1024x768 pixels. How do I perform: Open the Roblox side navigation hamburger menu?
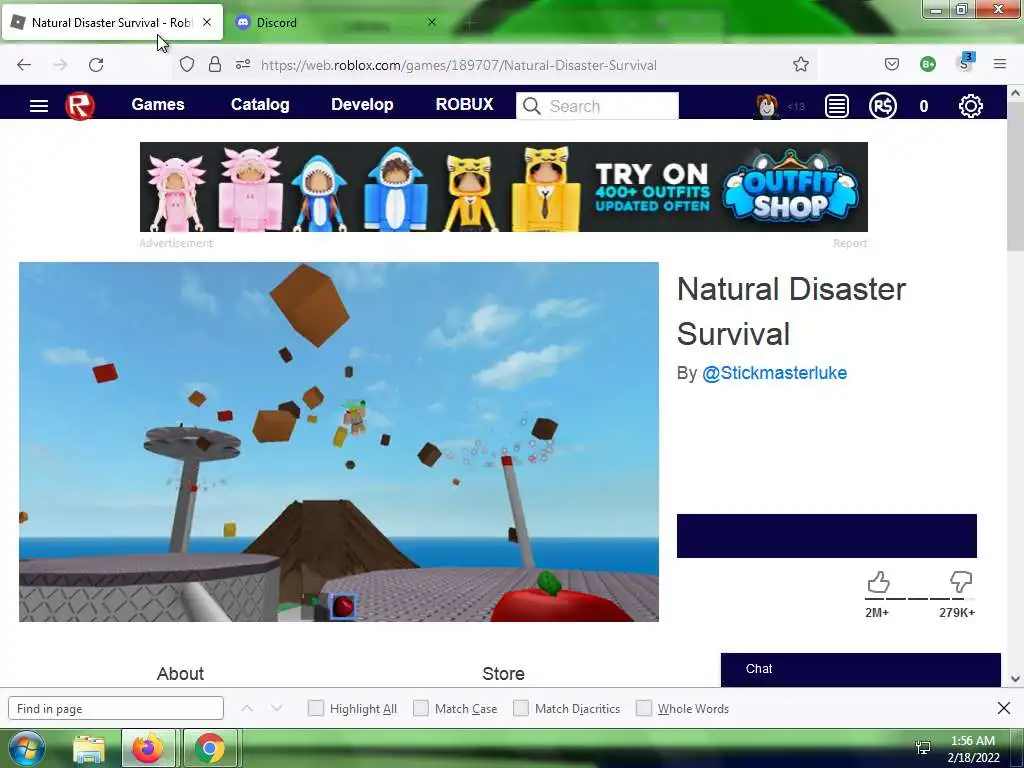[39, 106]
